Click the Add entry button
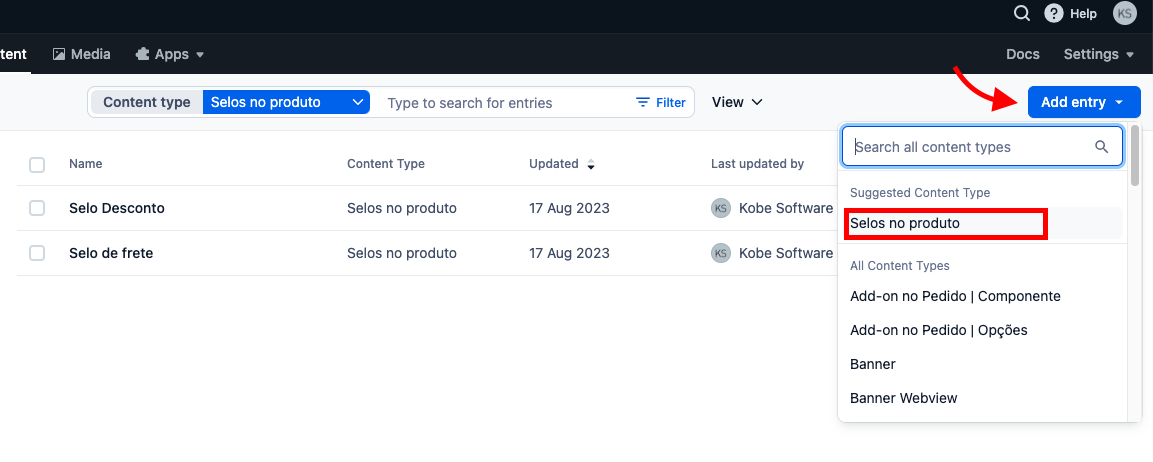Image resolution: width=1153 pixels, height=462 pixels. click(x=1083, y=102)
